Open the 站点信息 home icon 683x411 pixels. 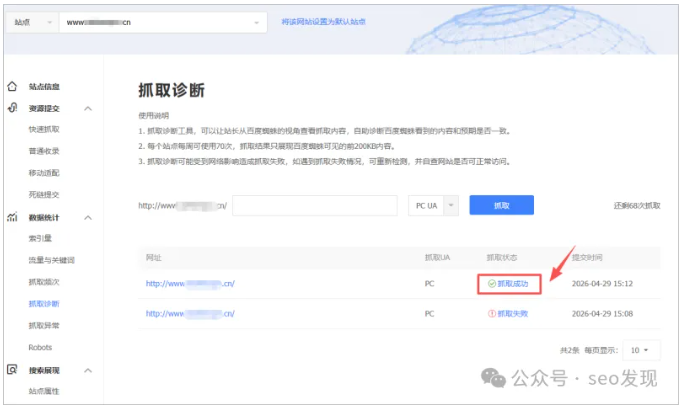[x=12, y=86]
